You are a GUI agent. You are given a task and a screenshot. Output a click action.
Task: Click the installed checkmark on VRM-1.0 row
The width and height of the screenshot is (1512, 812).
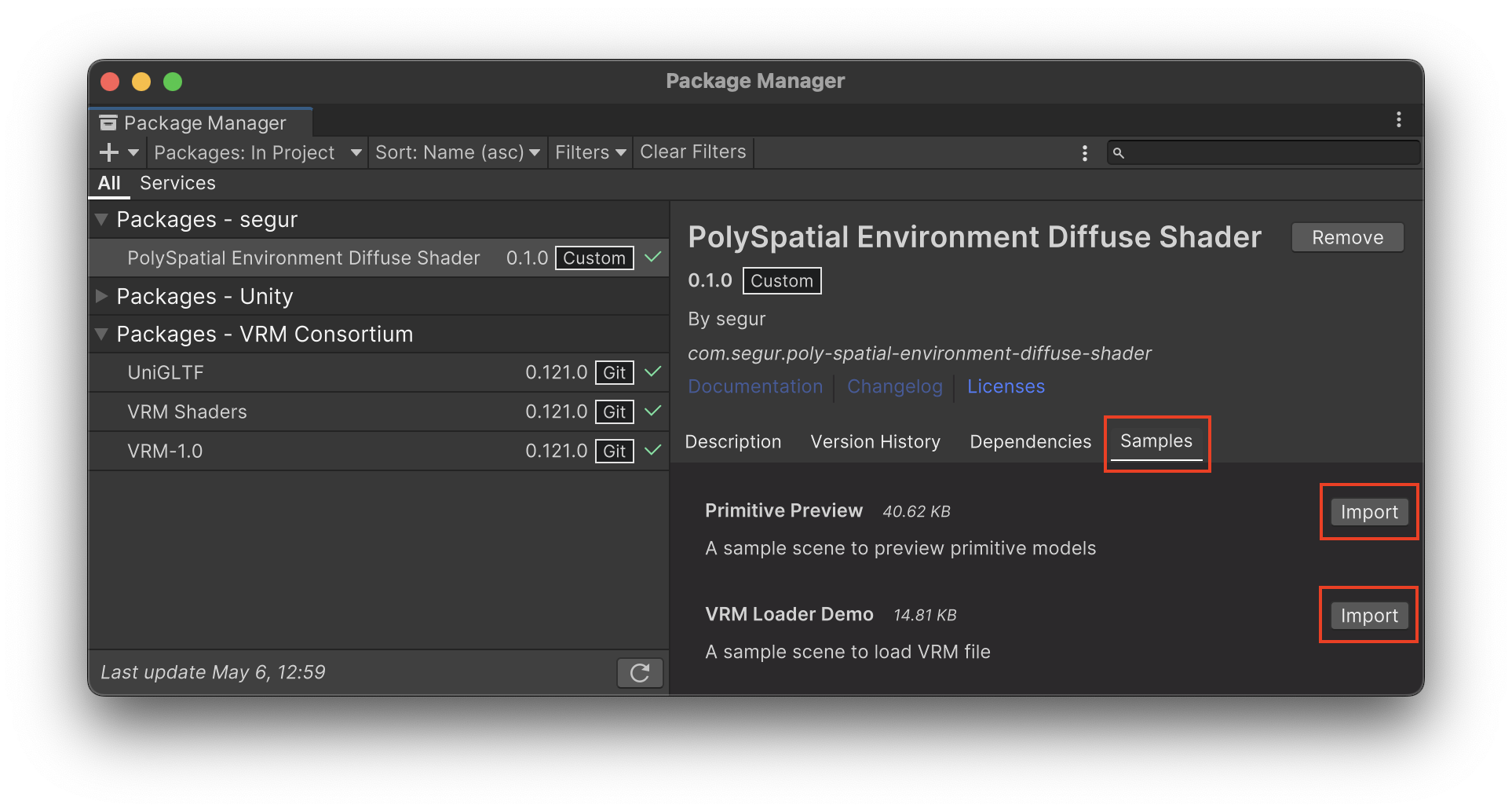tap(653, 450)
